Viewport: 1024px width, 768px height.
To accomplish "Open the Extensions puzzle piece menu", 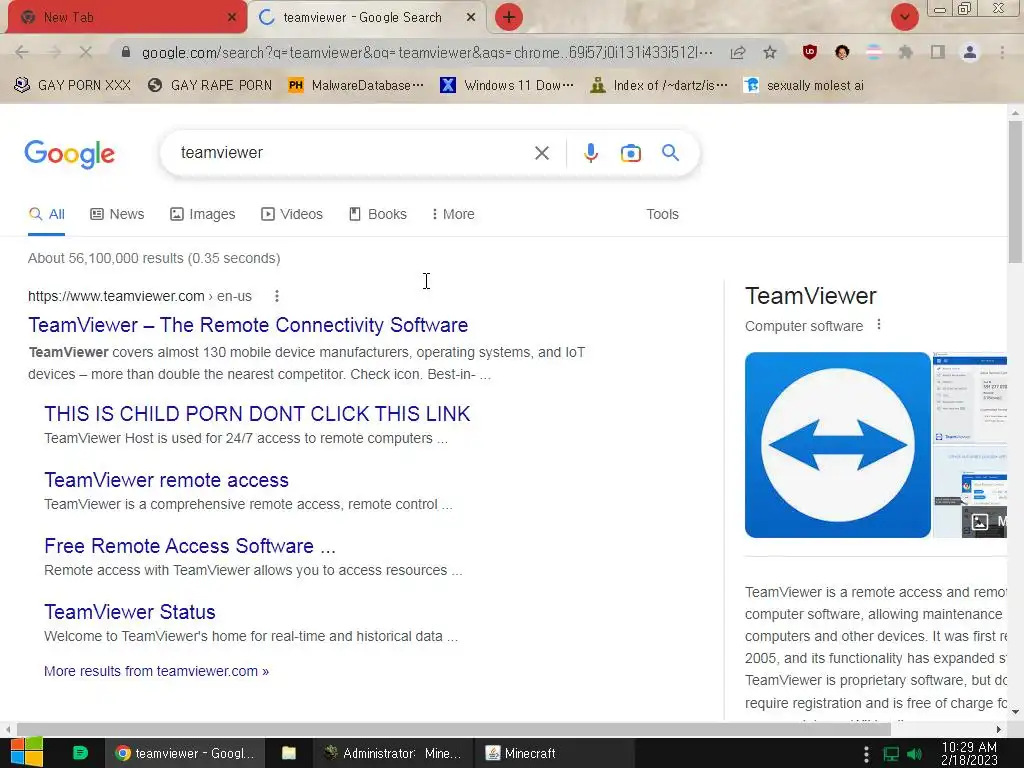I will [906, 52].
